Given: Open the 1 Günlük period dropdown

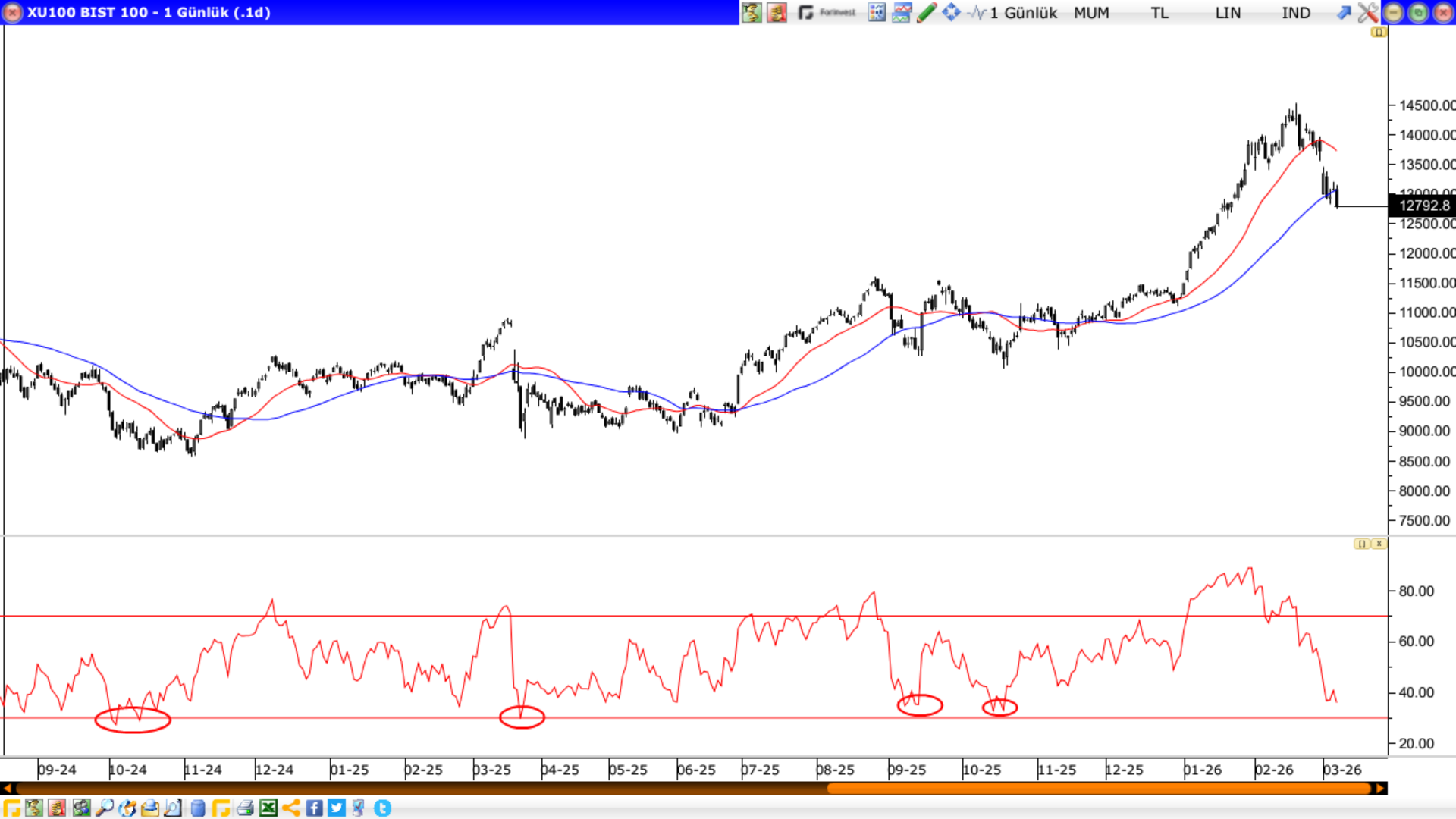Looking at the screenshot, I should tap(1022, 13).
